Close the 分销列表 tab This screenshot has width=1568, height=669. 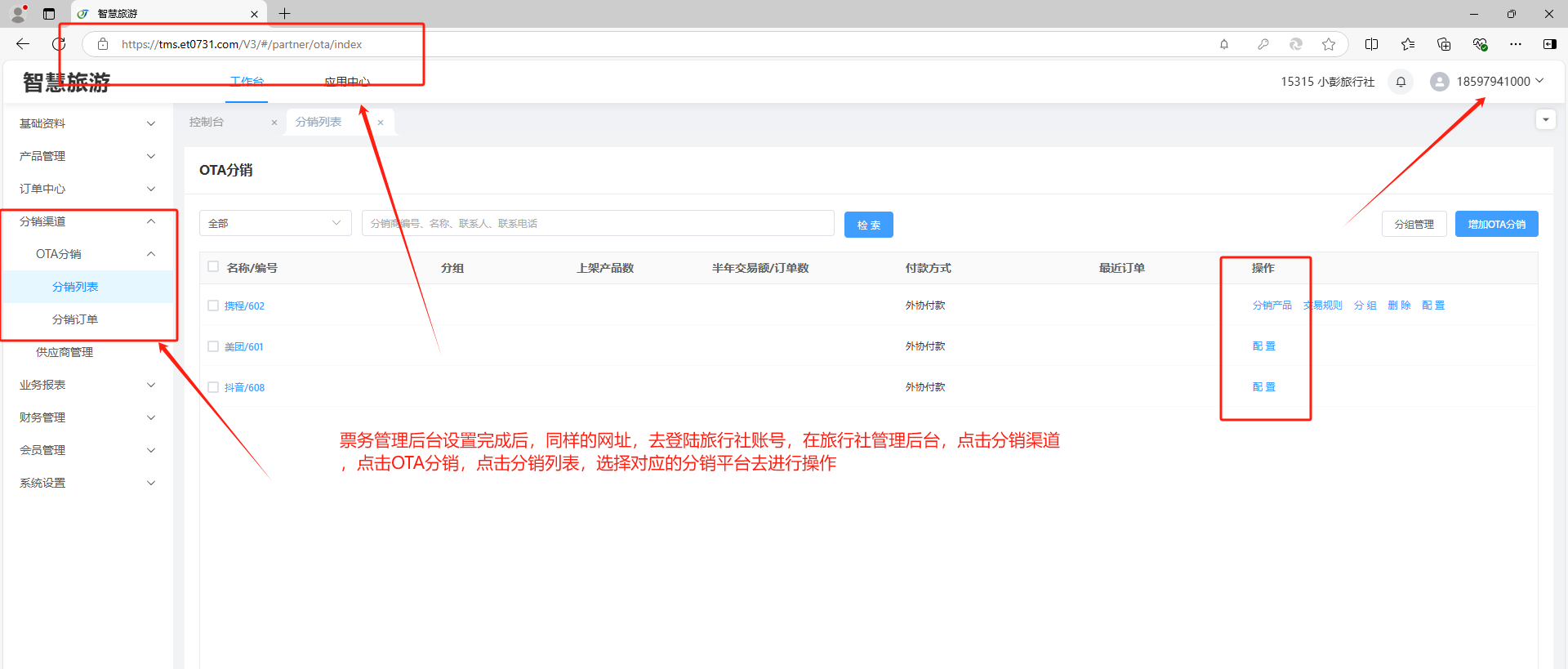(x=381, y=123)
